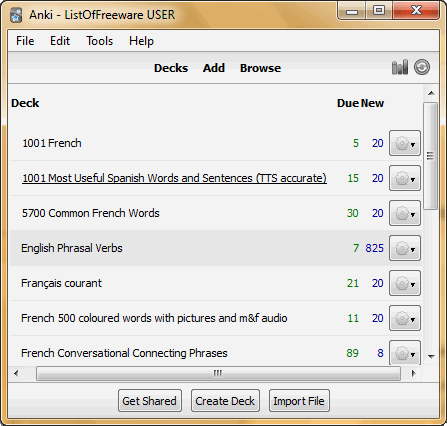Open the Edit menu
The width and height of the screenshot is (447, 426).
pyautogui.click(x=60, y=41)
